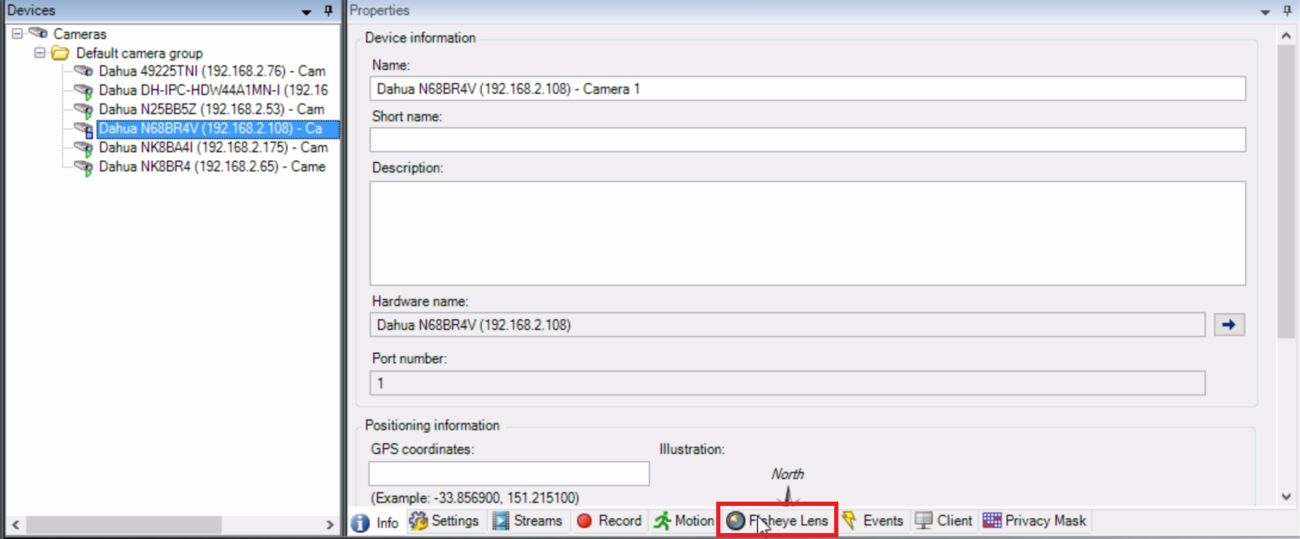Image resolution: width=1300 pixels, height=539 pixels.
Task: Open the Fisheye Lens tab
Action: (x=777, y=521)
